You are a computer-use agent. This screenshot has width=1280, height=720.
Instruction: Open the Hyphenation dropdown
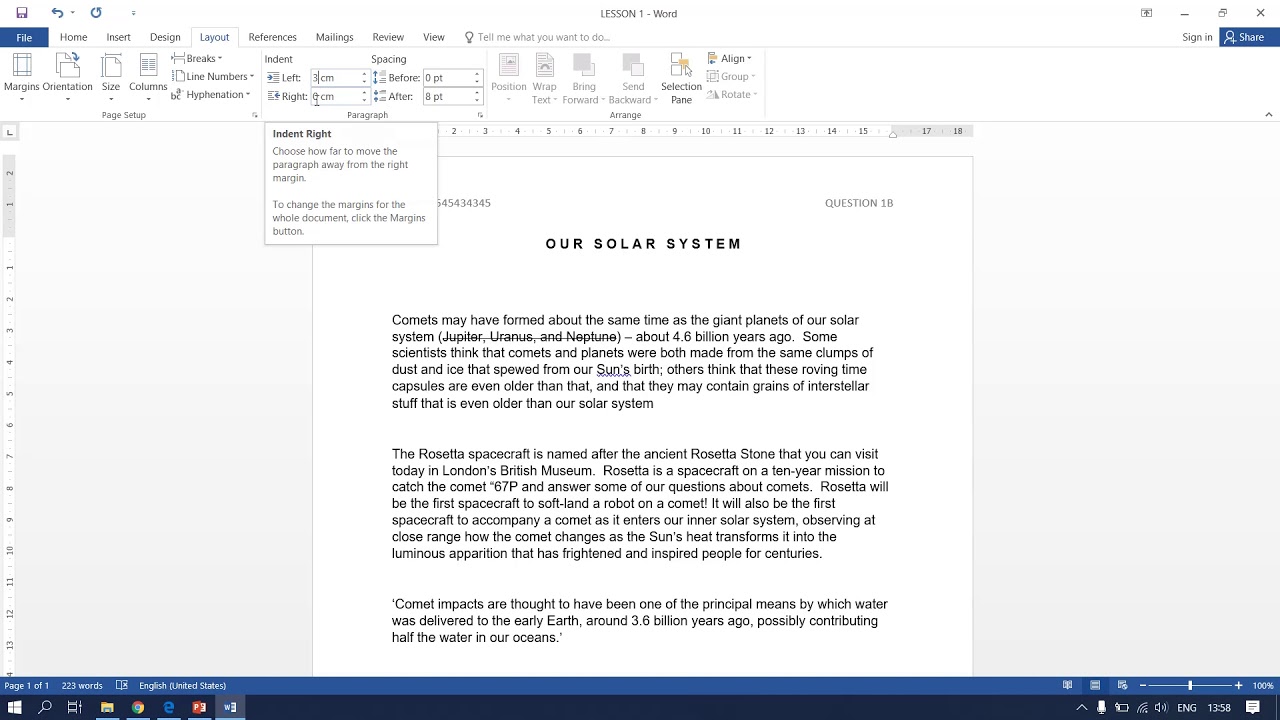[x=210, y=95]
